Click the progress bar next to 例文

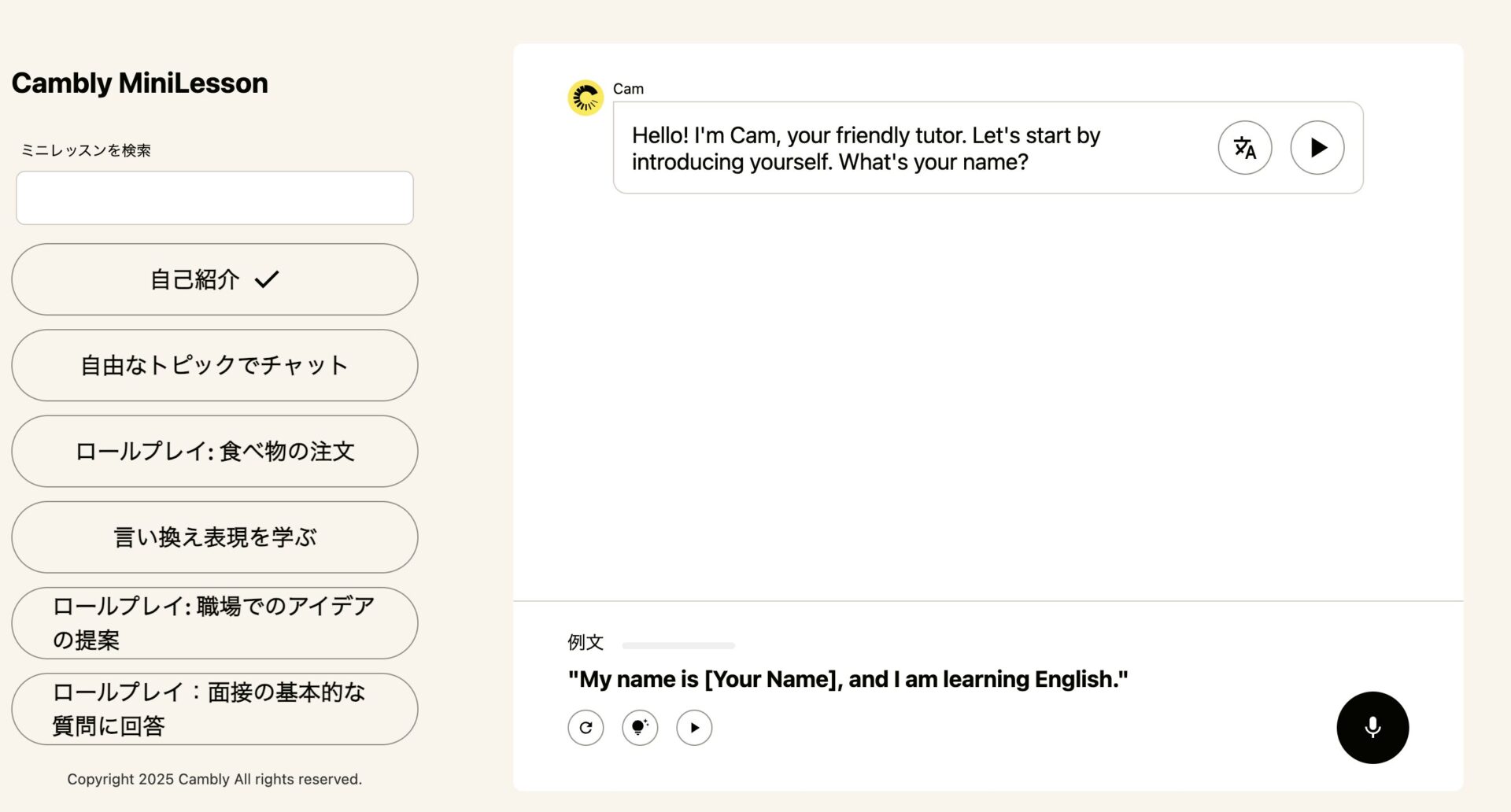678,645
